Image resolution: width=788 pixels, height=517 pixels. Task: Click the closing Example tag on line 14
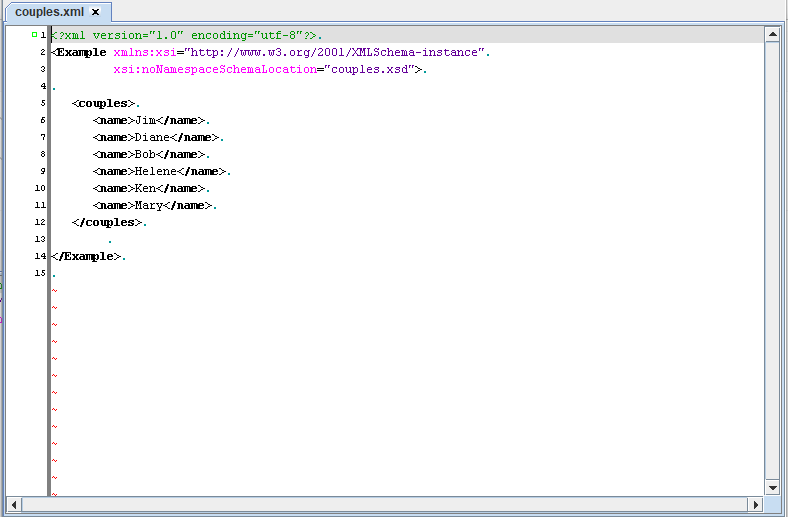[86, 256]
